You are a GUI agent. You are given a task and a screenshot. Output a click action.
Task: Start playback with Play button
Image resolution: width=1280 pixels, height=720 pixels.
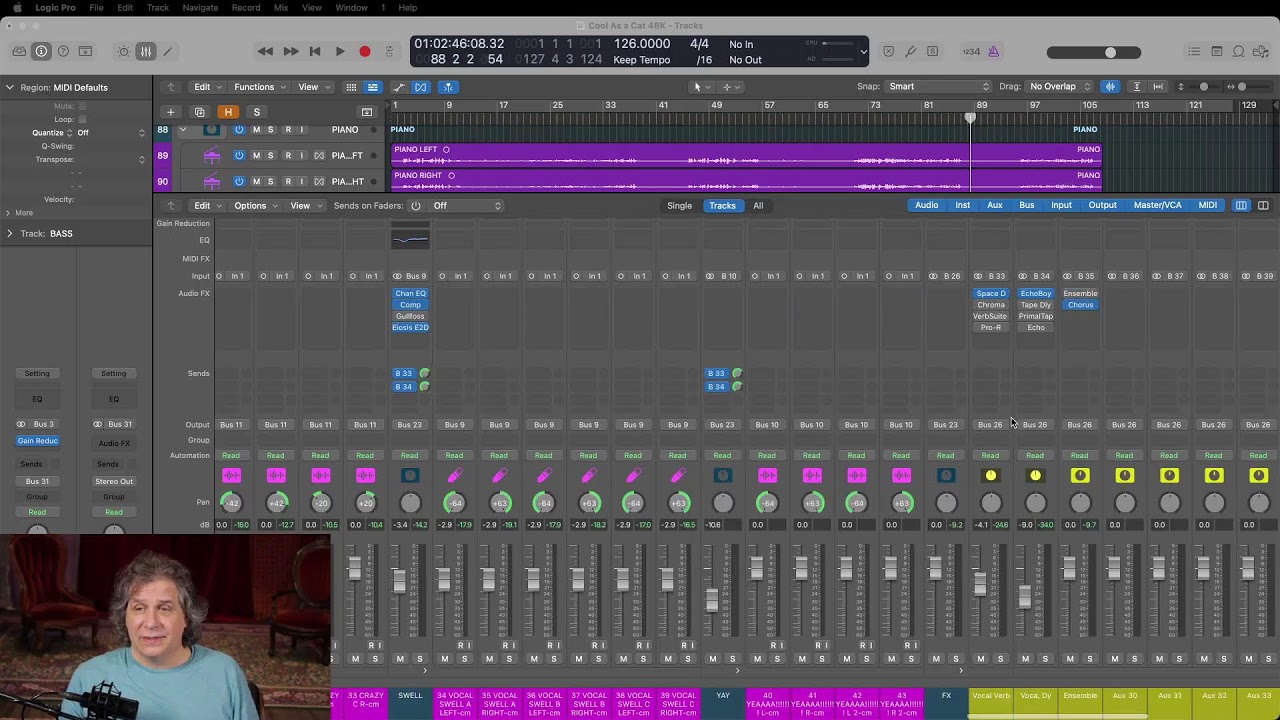[339, 51]
